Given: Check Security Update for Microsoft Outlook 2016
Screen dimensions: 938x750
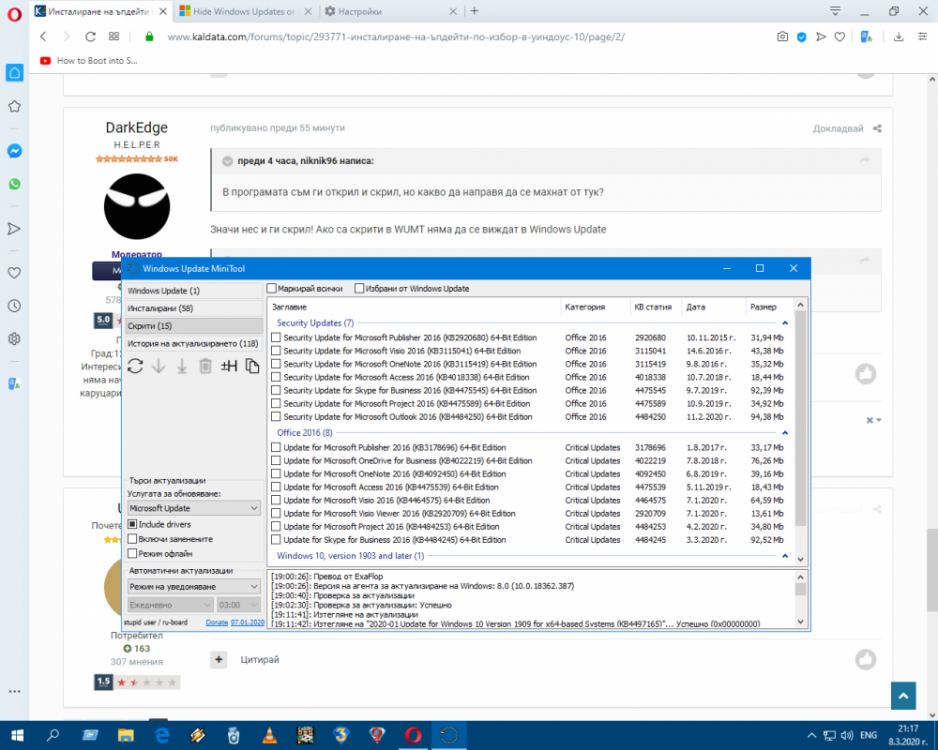Looking at the screenshot, I should pos(276,417).
